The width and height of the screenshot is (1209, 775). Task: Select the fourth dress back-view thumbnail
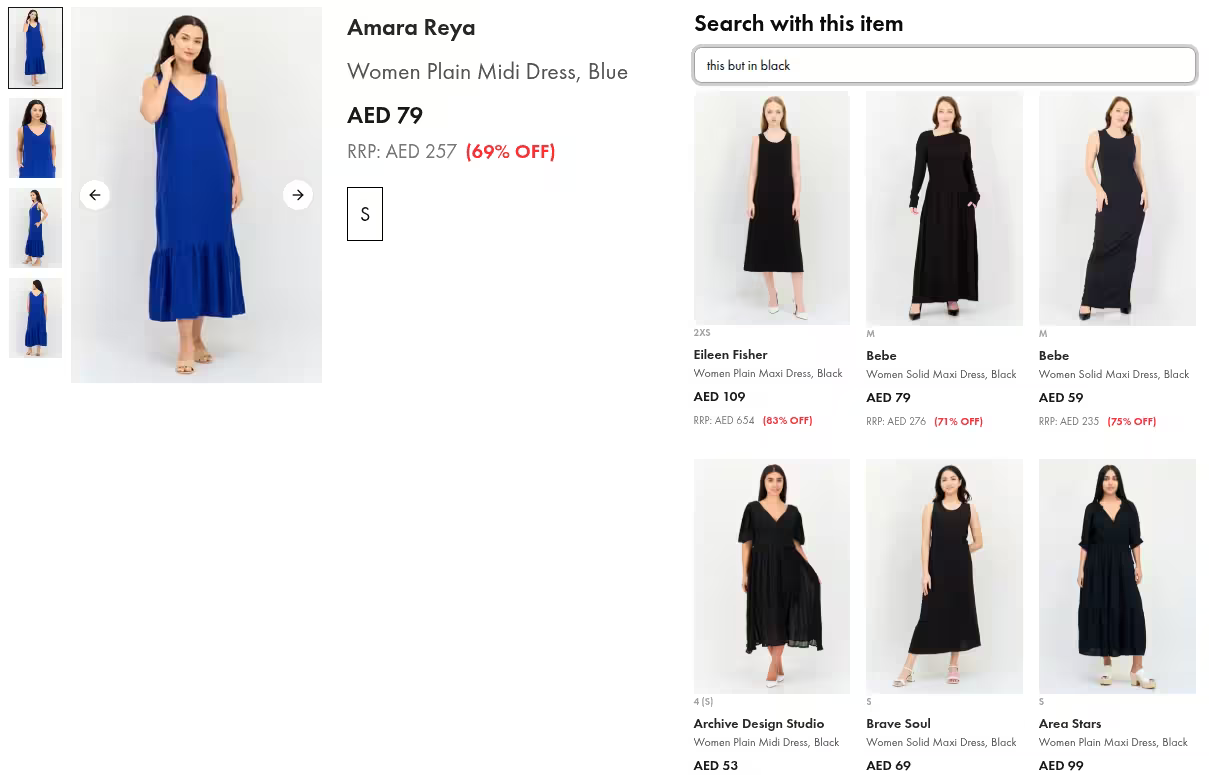coord(35,318)
